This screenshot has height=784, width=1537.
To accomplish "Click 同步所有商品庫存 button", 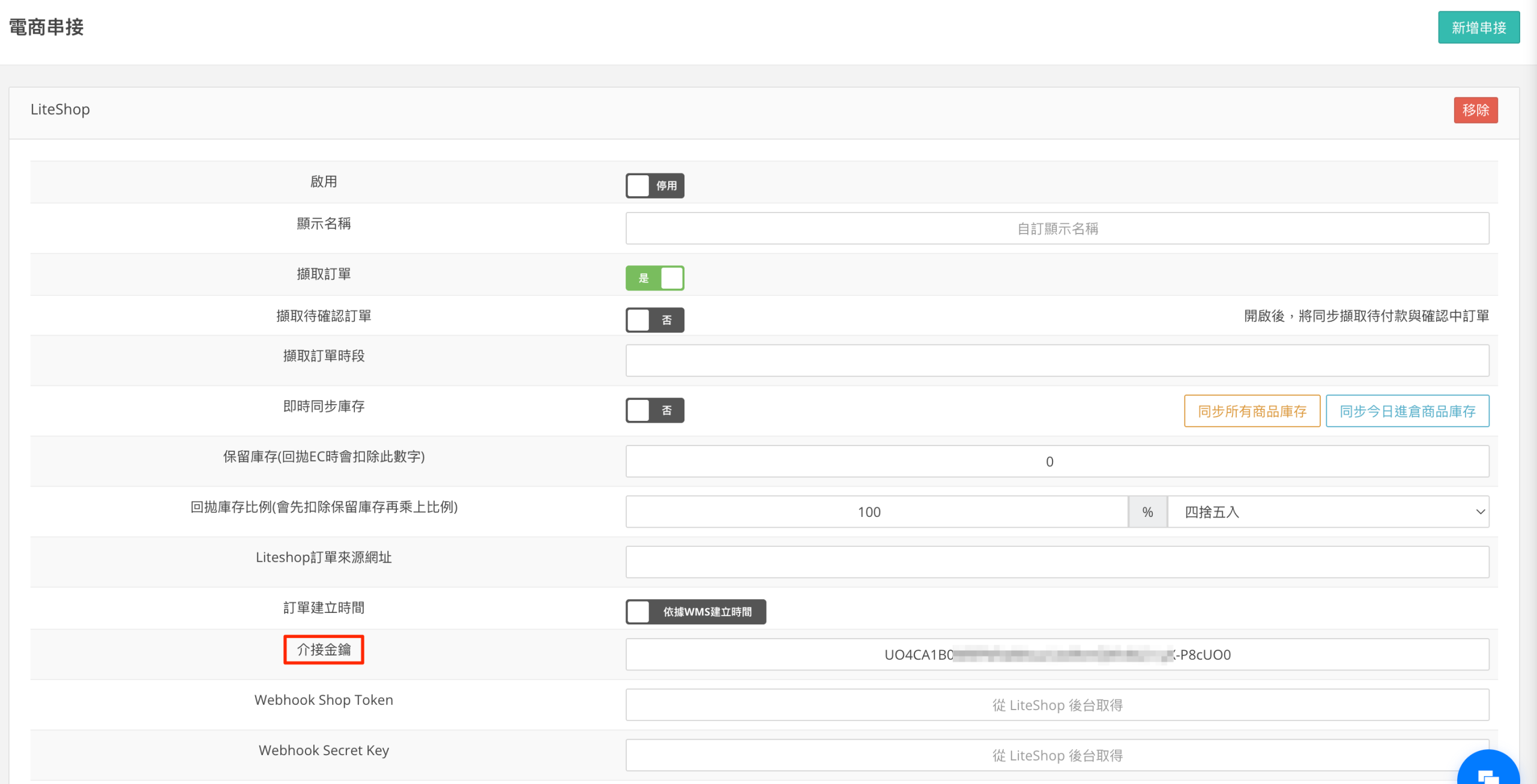I will [1252, 411].
